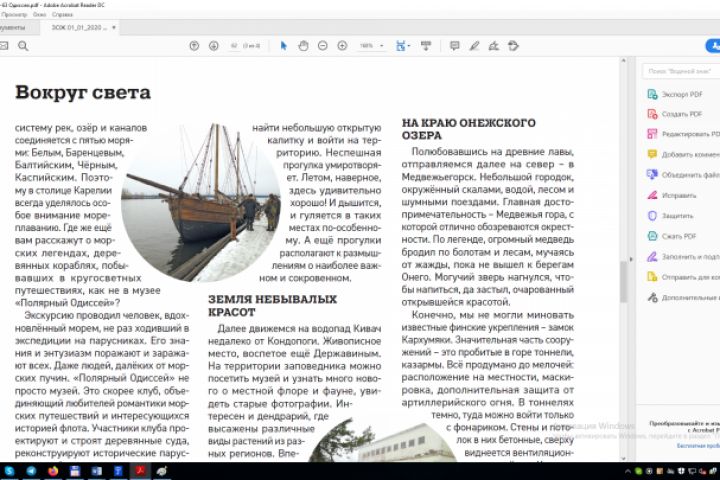This screenshot has width=720, height=480.
Task: Open Экспорт PDF in tools panel
Action: point(675,94)
